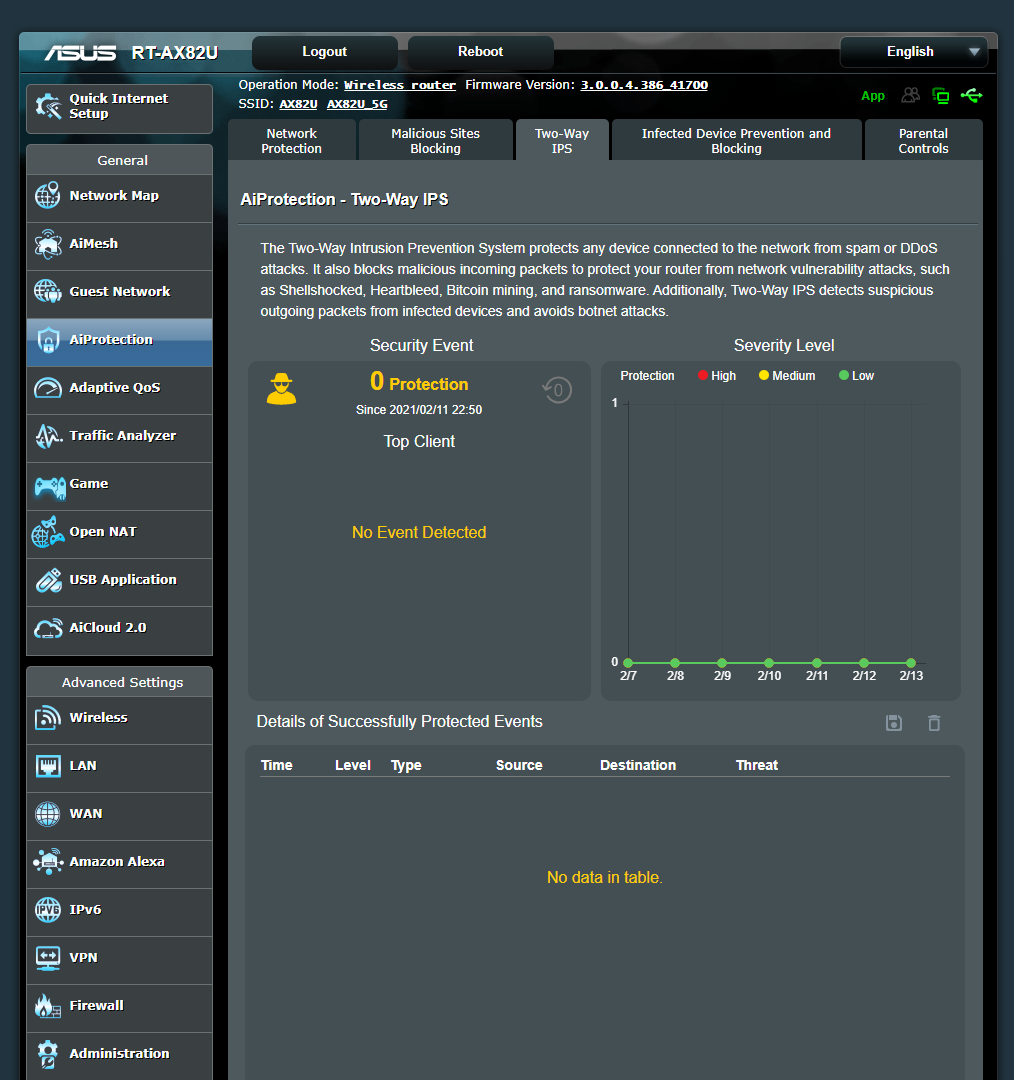Sort events by Level column header

click(x=353, y=765)
